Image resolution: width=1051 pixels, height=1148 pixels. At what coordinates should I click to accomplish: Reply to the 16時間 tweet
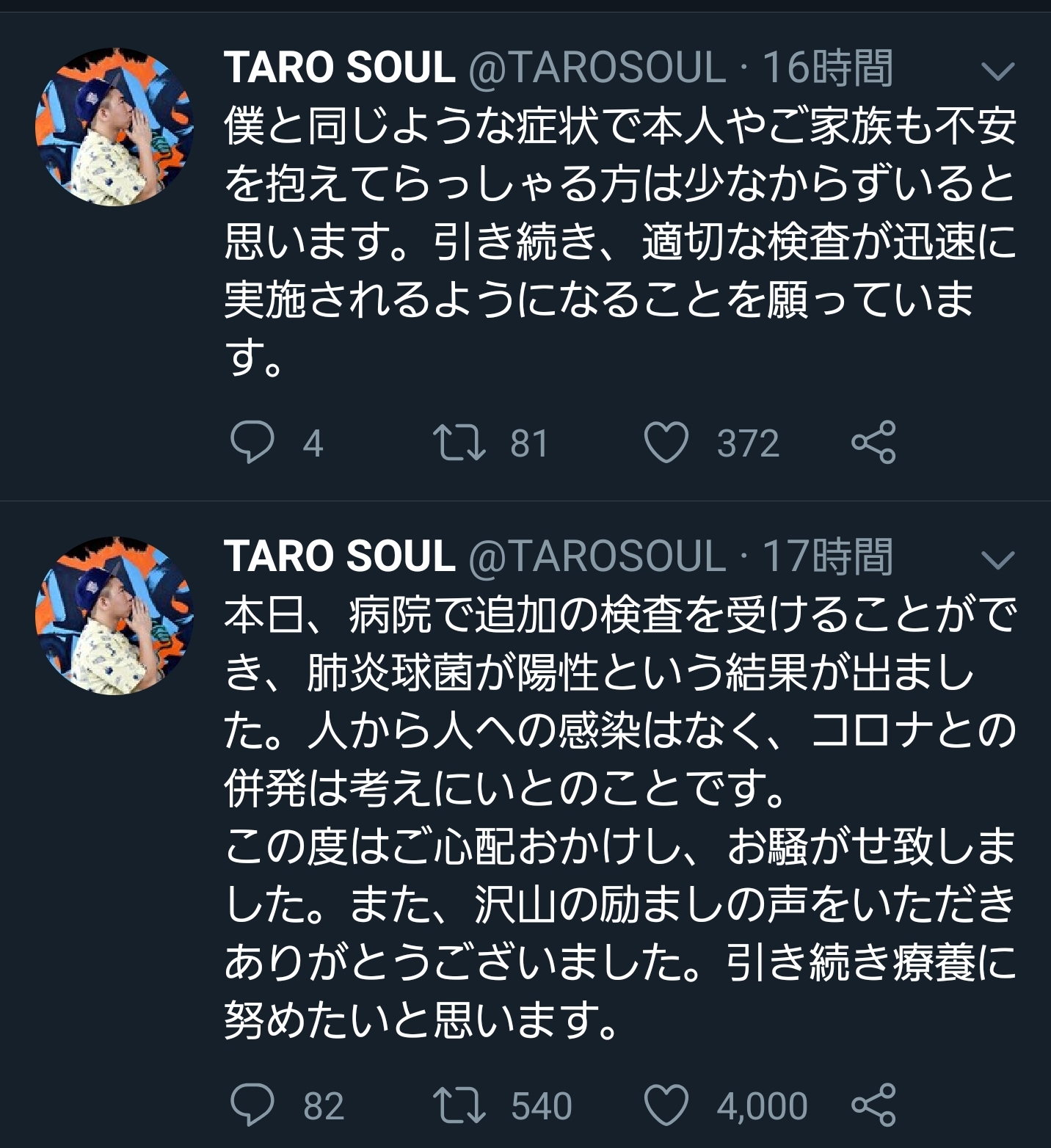(252, 443)
